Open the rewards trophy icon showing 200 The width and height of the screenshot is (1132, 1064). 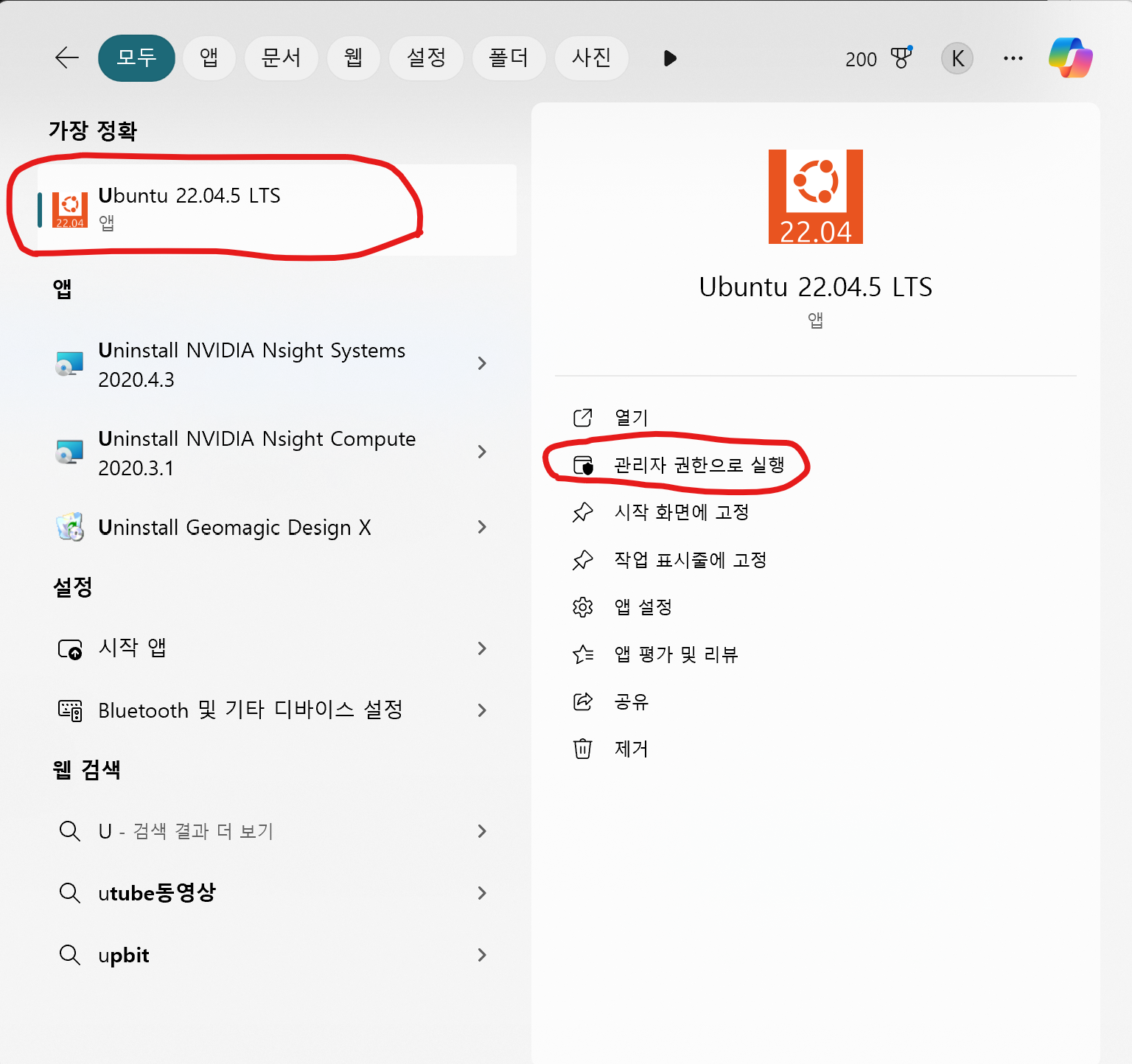coord(901,57)
